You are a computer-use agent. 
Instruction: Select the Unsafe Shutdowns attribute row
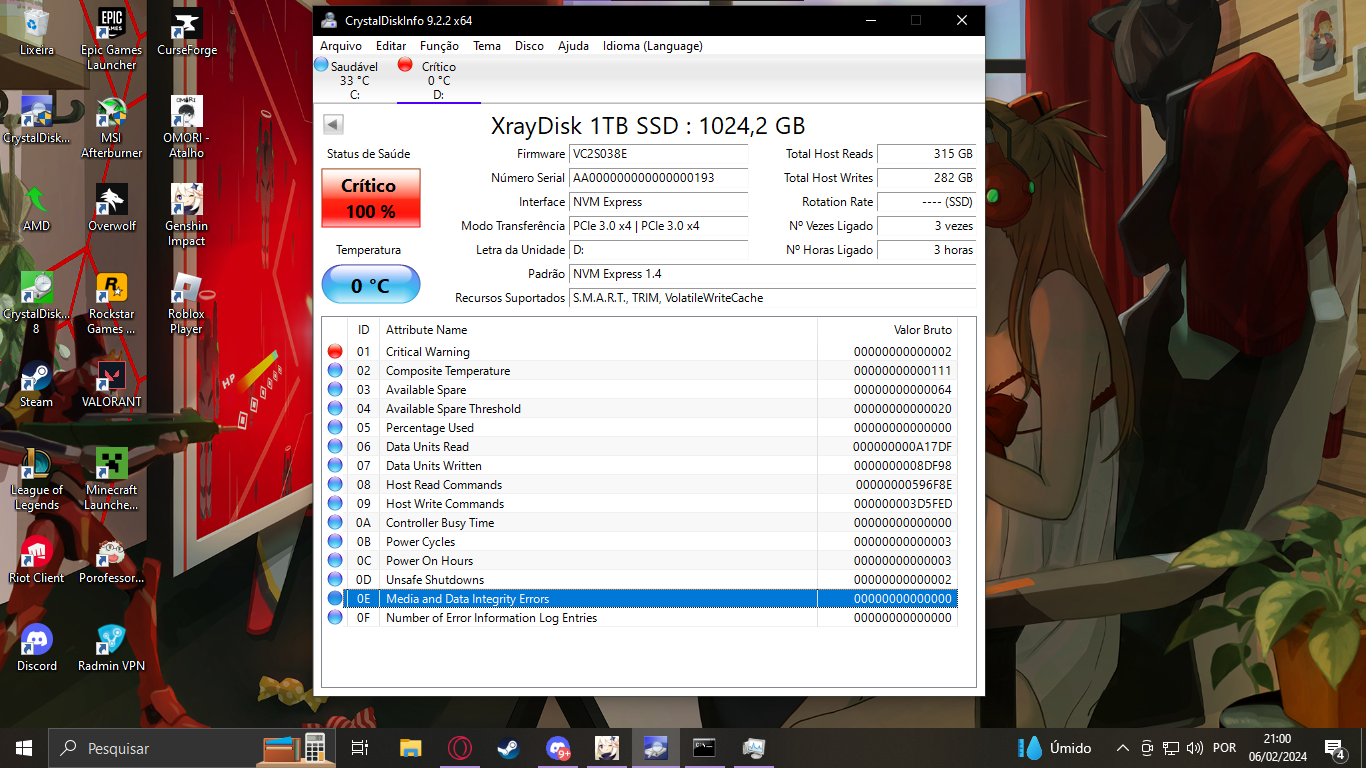(640, 580)
